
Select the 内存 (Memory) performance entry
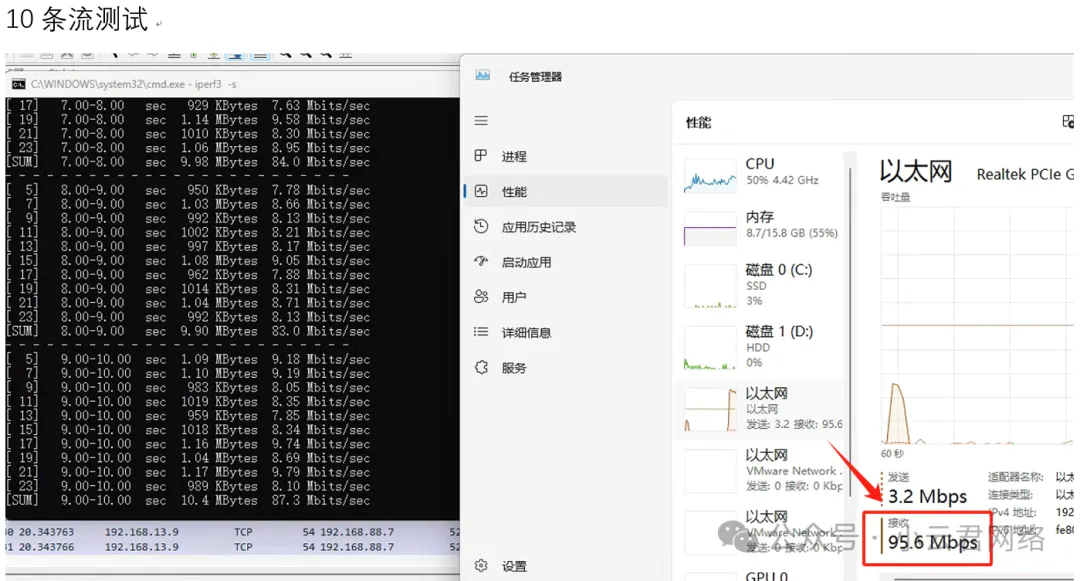tap(762, 226)
